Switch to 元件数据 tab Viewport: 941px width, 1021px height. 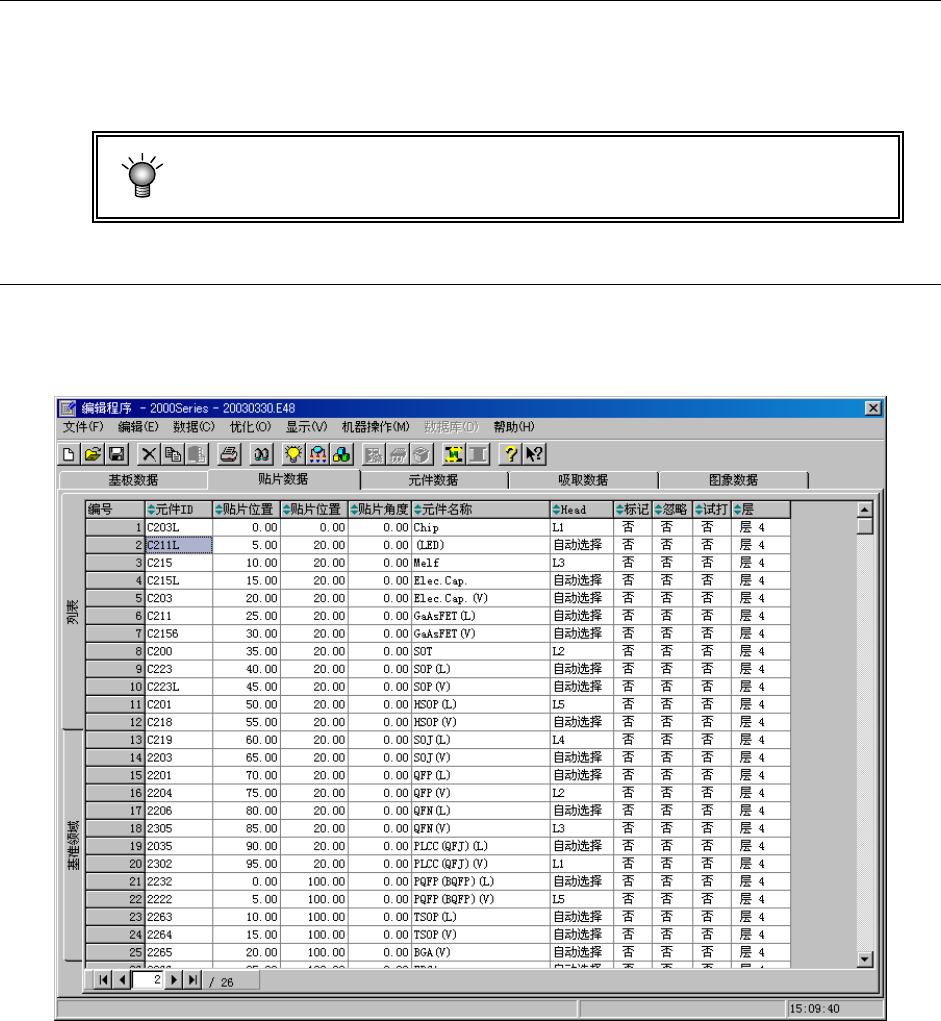click(x=433, y=480)
